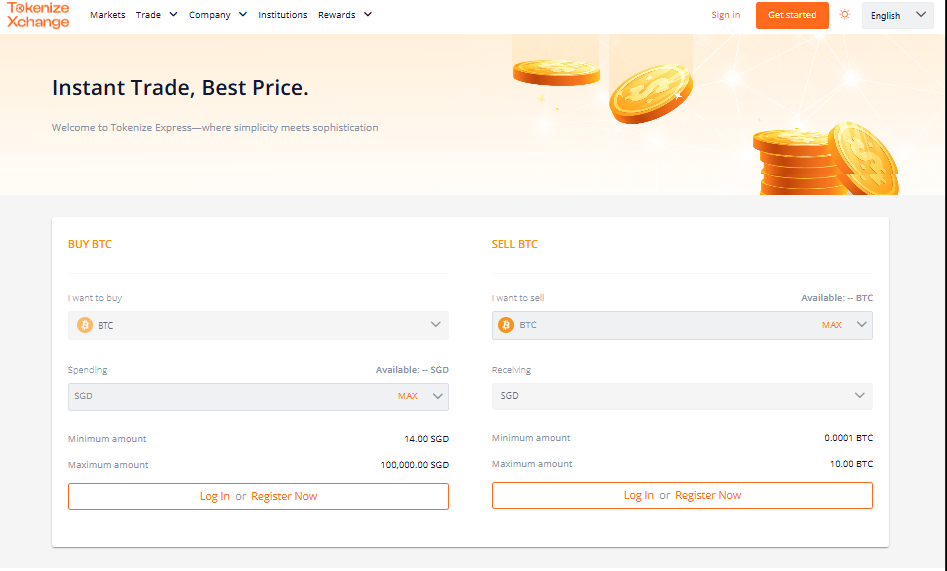Open the Company menu
This screenshot has width=947, height=571.
click(210, 15)
